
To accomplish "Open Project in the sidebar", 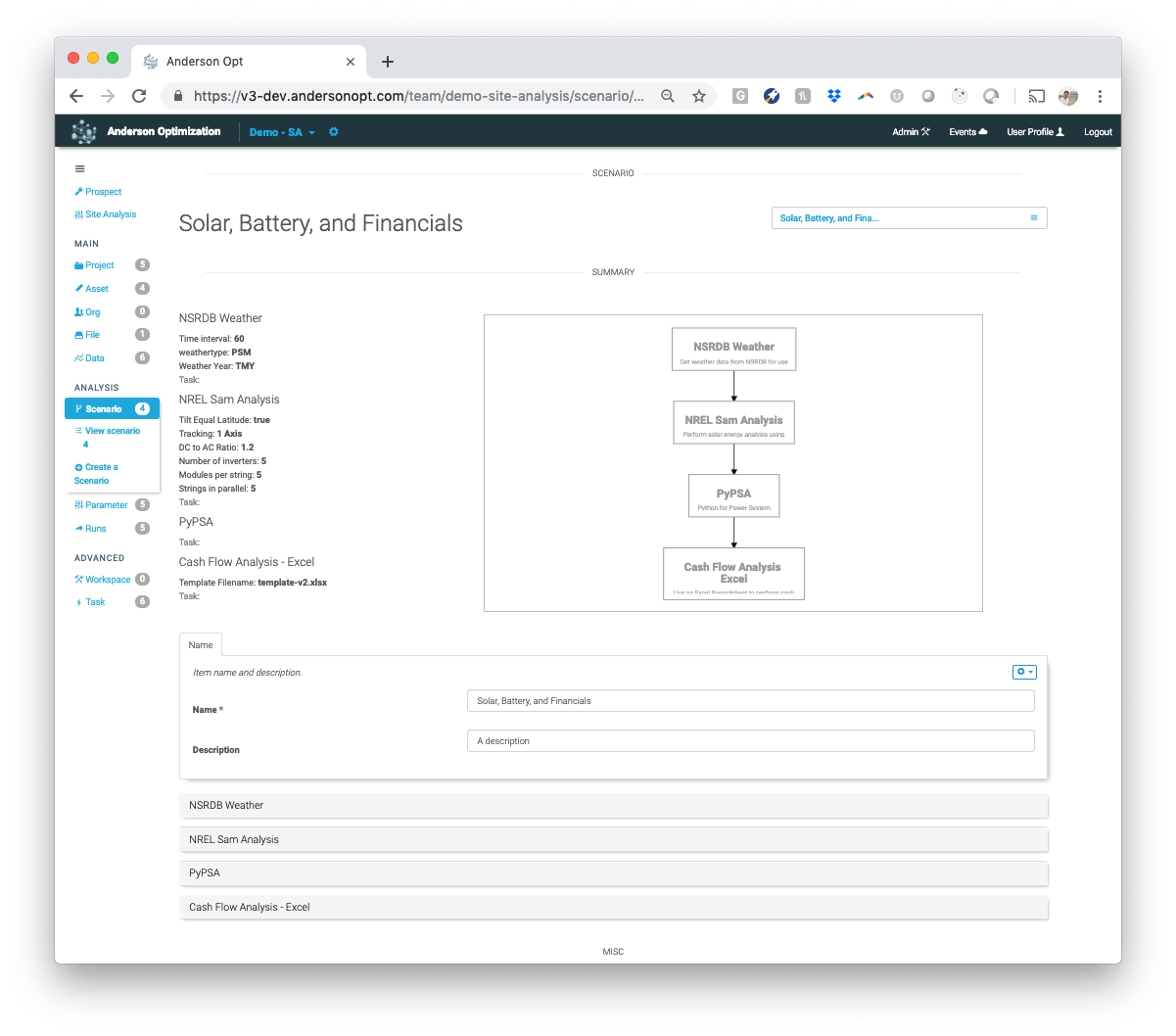I will [94, 265].
